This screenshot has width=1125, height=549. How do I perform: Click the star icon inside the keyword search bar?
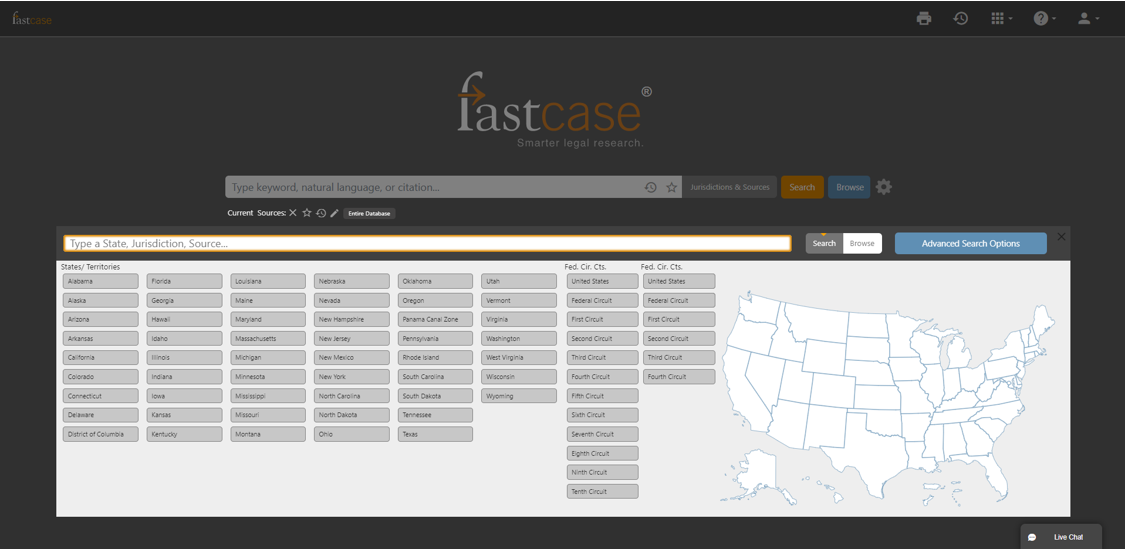[x=672, y=187]
